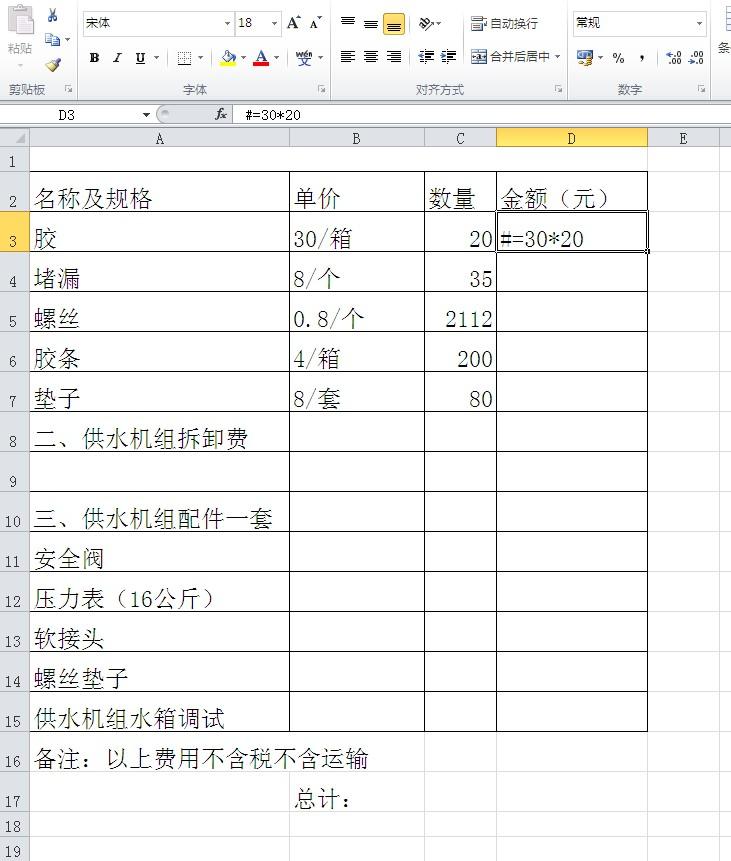Image resolution: width=731 pixels, height=861 pixels.
Task: Select column A header
Action: [159, 138]
